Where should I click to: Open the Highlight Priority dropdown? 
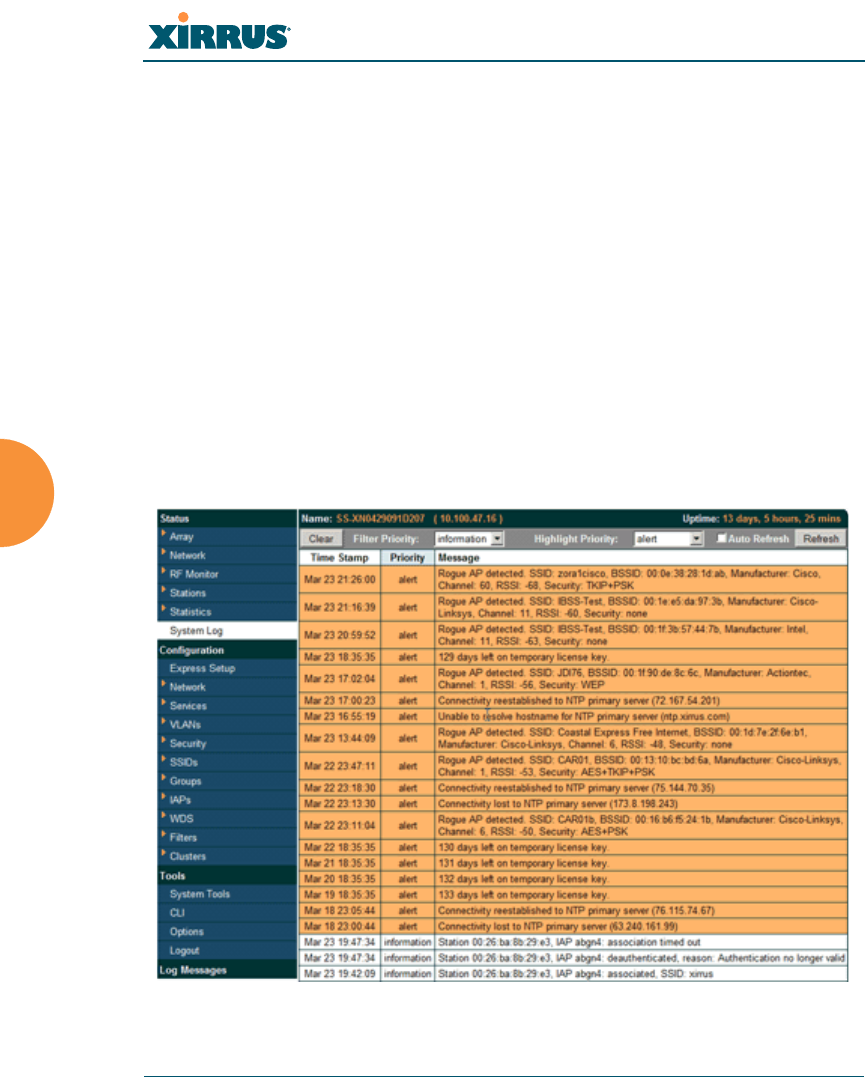pos(669,539)
